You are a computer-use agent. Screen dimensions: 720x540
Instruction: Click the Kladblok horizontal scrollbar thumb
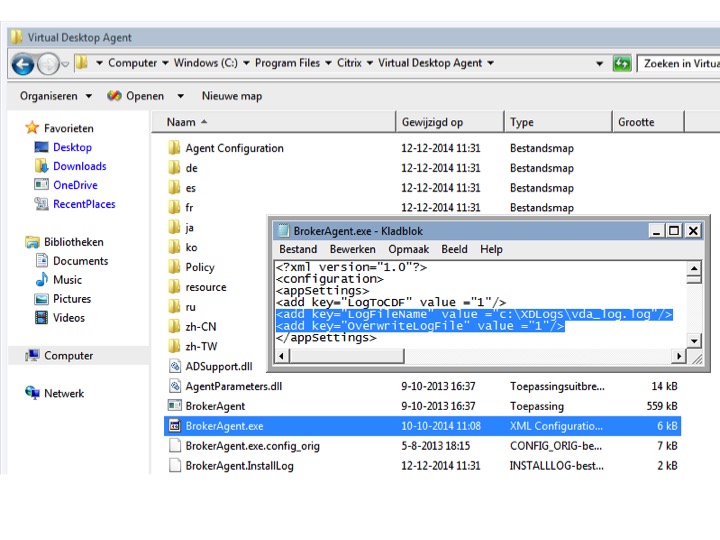click(347, 355)
